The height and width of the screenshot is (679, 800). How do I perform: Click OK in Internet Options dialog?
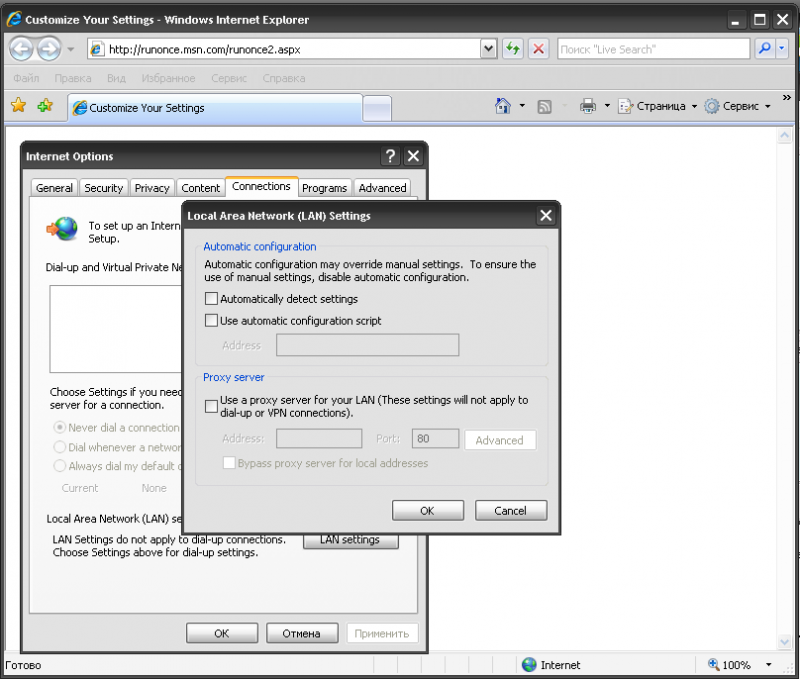click(222, 633)
